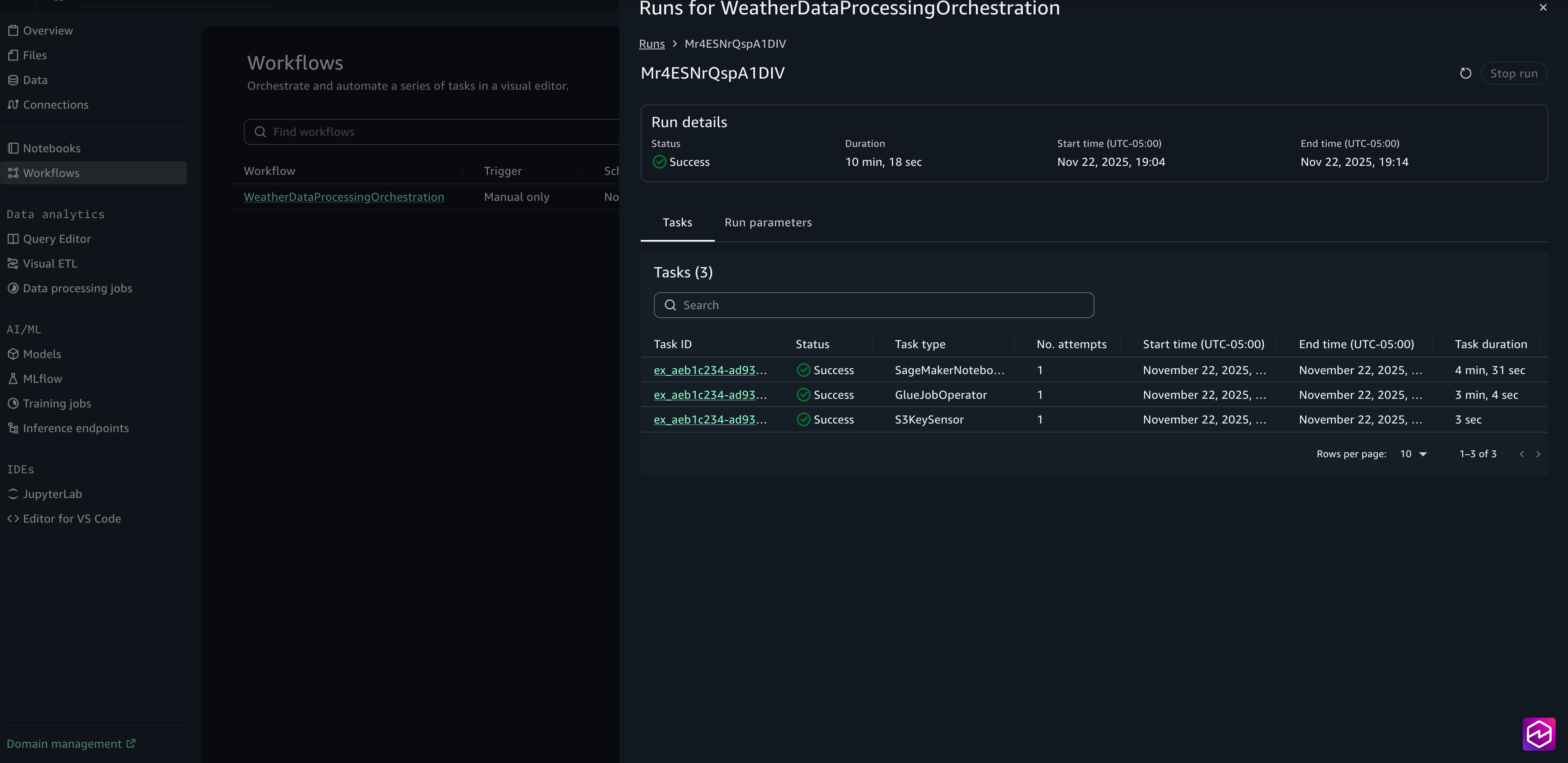Open Notebooks from the sidebar
The width and height of the screenshot is (1568, 763).
pos(51,149)
